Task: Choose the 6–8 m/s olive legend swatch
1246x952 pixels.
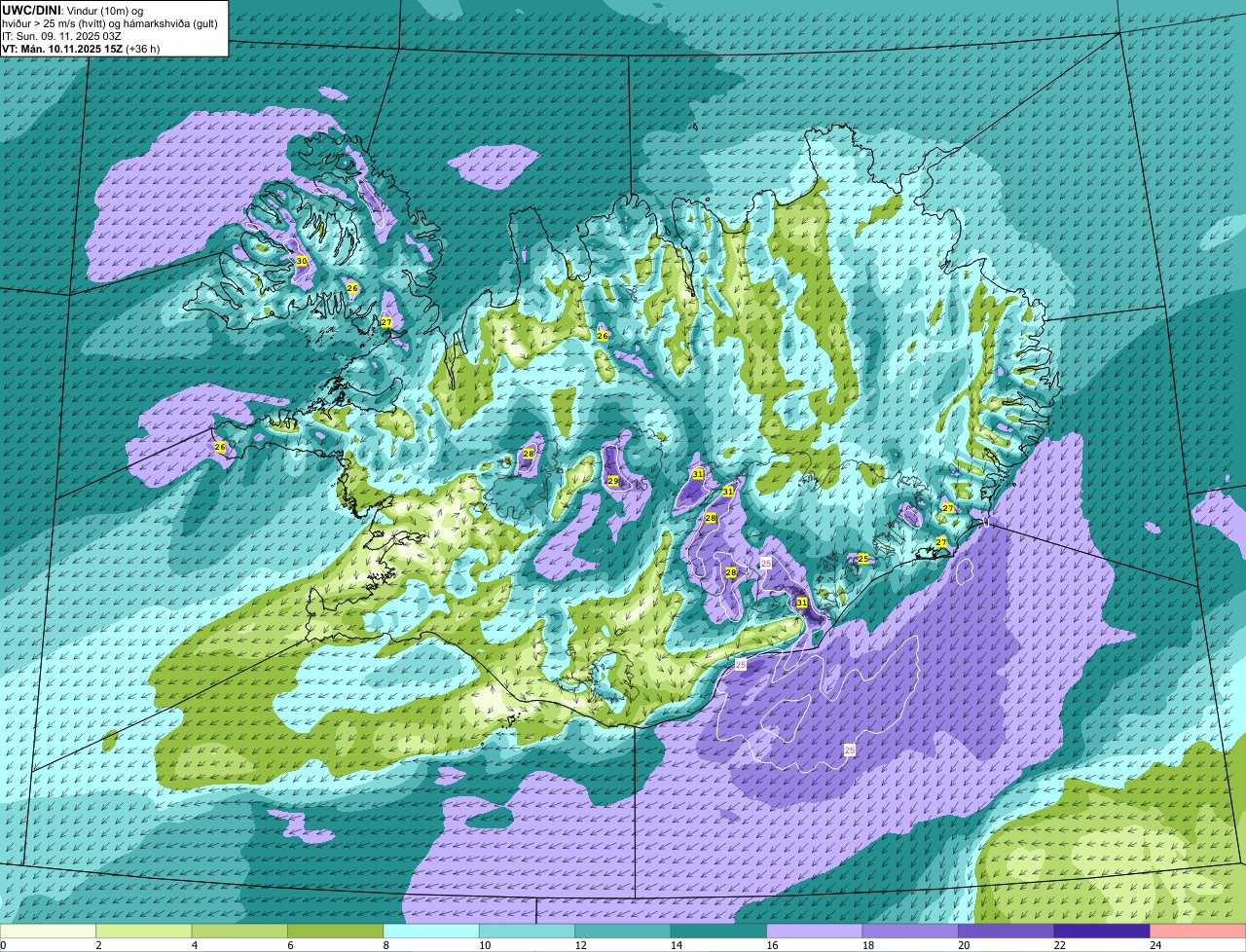Action: 336,932
